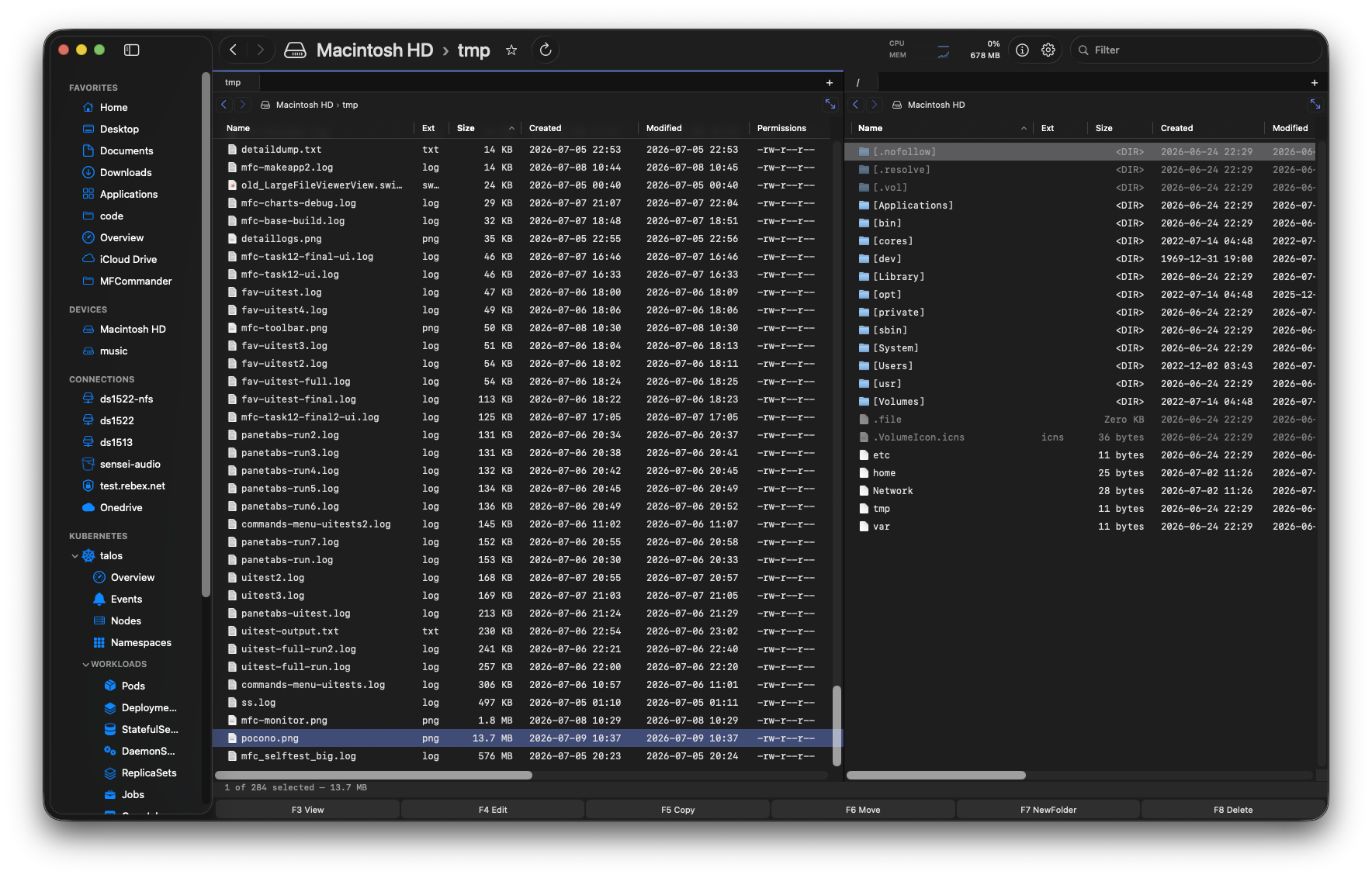Click F4 Edit button
1372x878 pixels.
(x=493, y=810)
